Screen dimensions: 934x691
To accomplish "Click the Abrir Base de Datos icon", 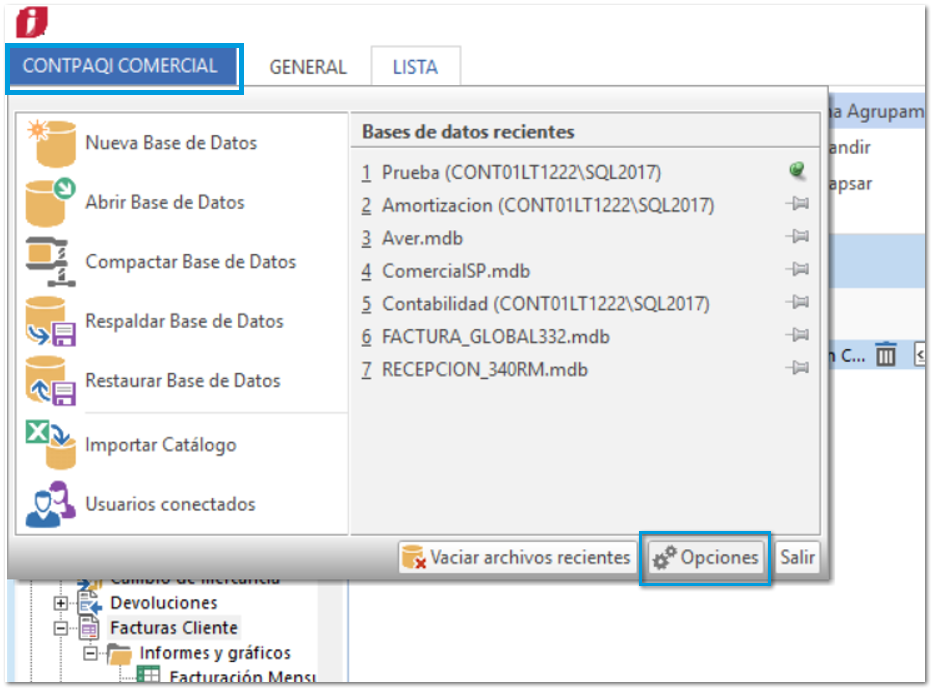I will (x=51, y=203).
